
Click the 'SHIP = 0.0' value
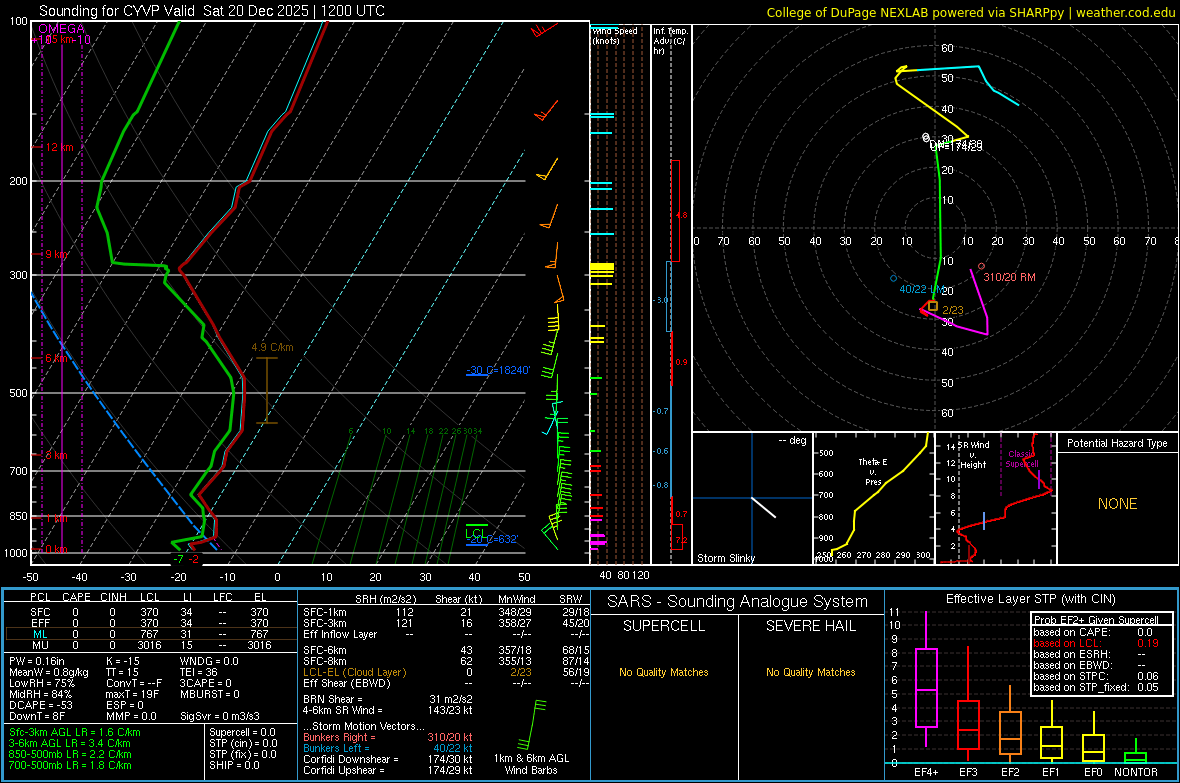click(x=234, y=766)
